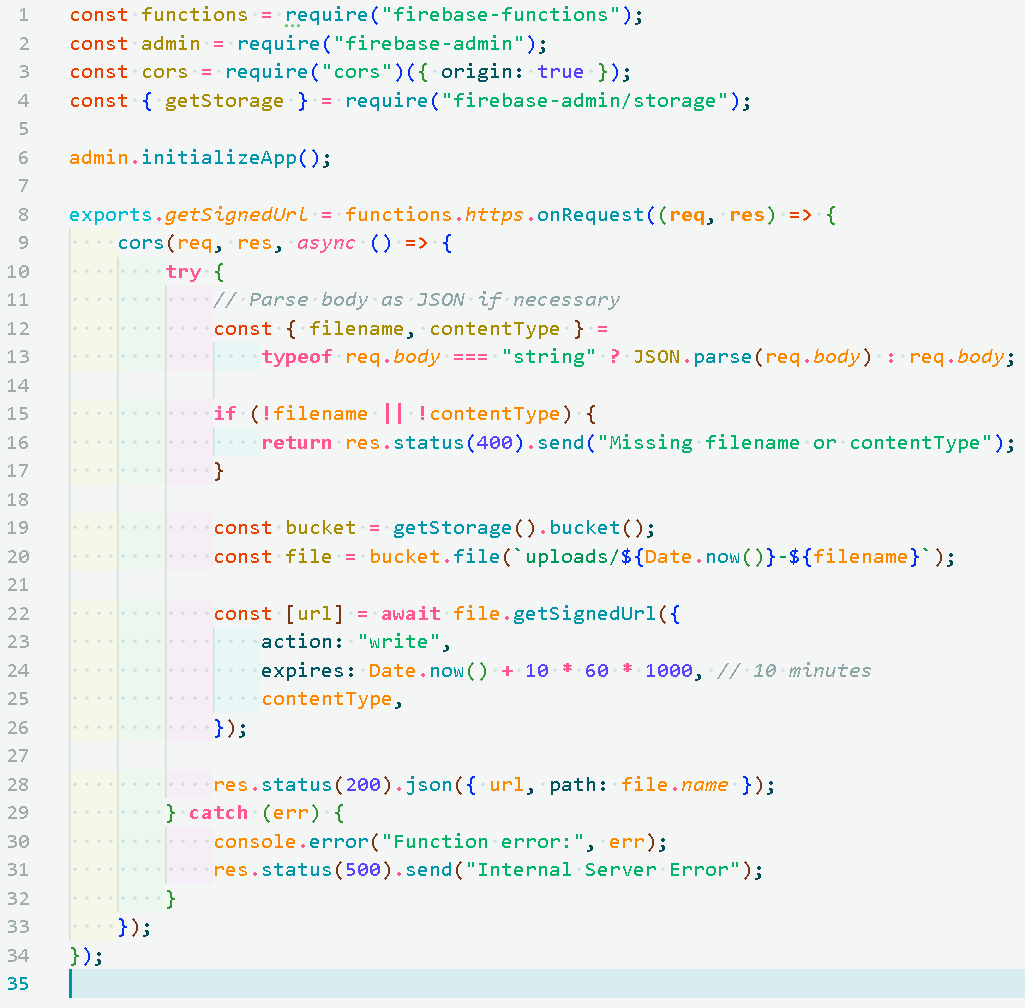This screenshot has height=1008, width=1025.
Task: Click the closing brace on line 17
Action: pos(219,471)
